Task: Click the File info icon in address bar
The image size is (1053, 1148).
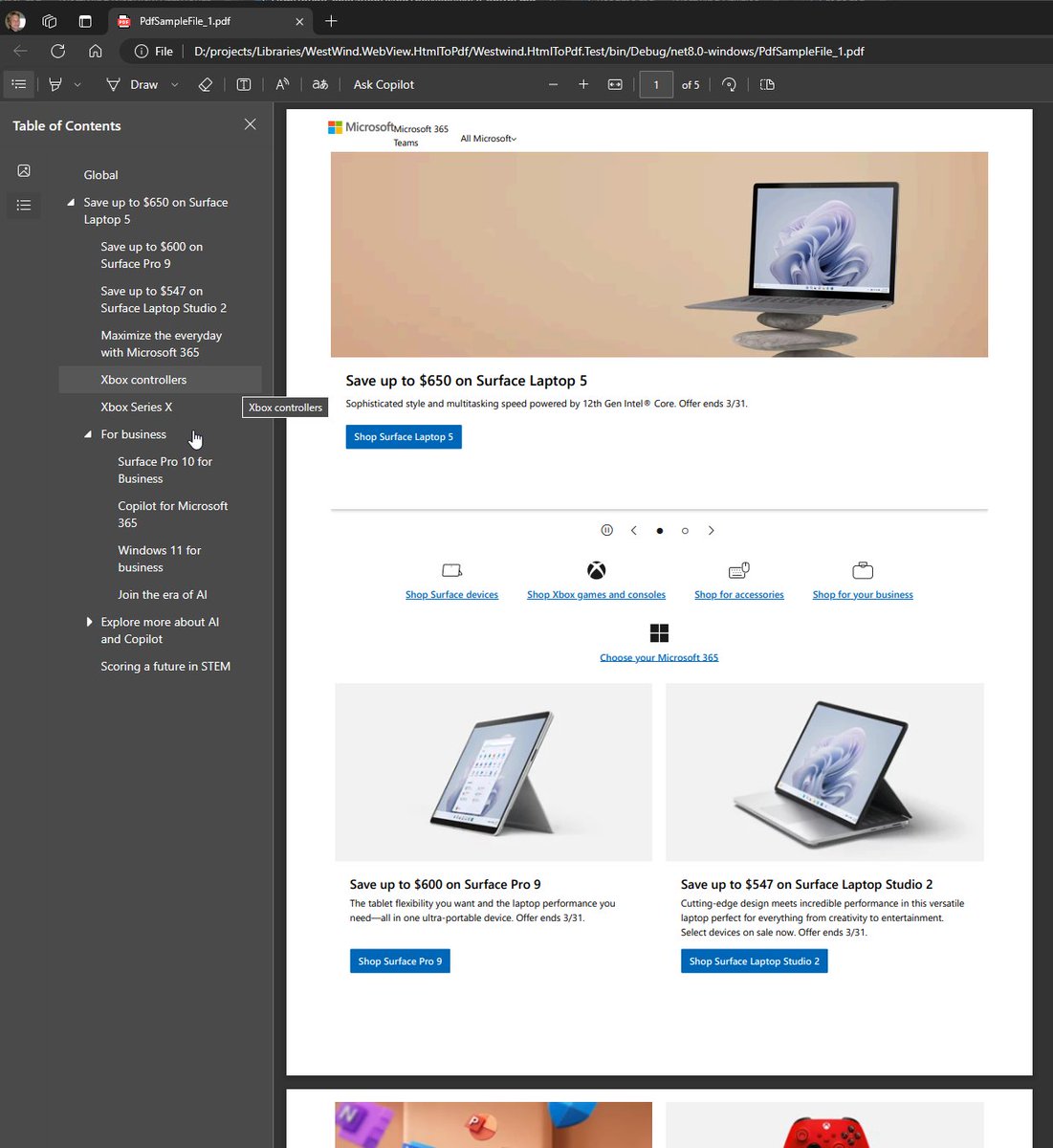Action: (x=154, y=52)
